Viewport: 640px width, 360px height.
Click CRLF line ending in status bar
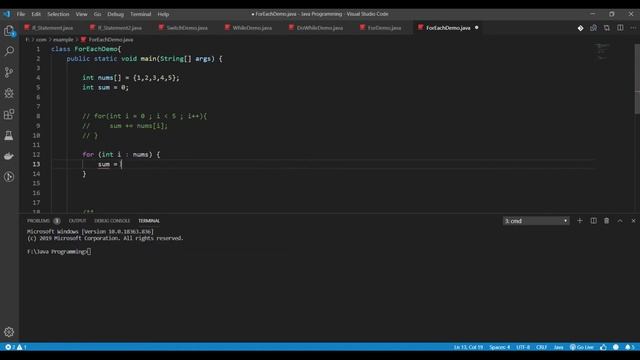click(542, 347)
